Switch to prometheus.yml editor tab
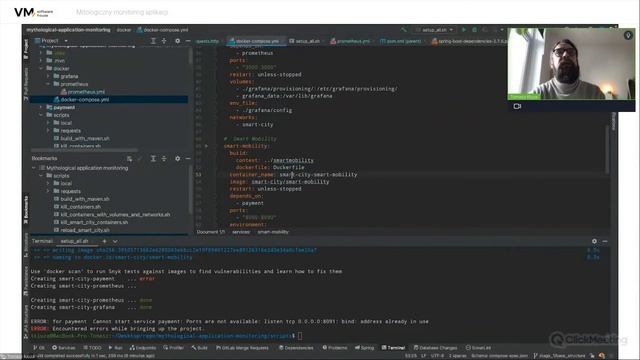This screenshot has height=360, width=640. point(352,41)
